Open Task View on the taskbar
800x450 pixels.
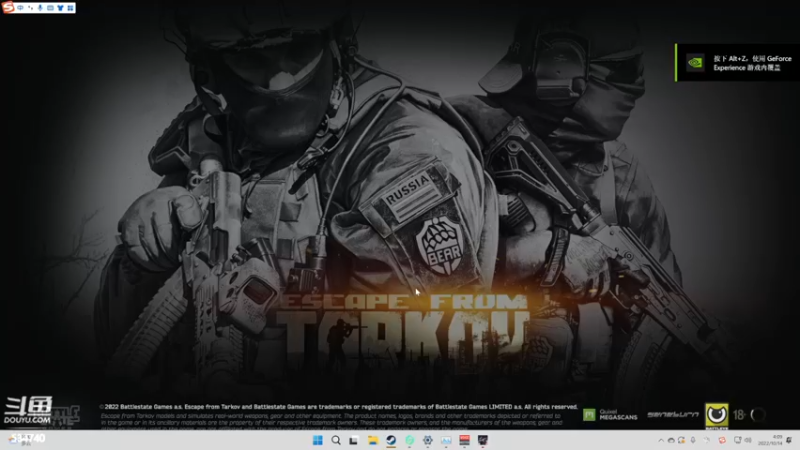pyautogui.click(x=354, y=440)
